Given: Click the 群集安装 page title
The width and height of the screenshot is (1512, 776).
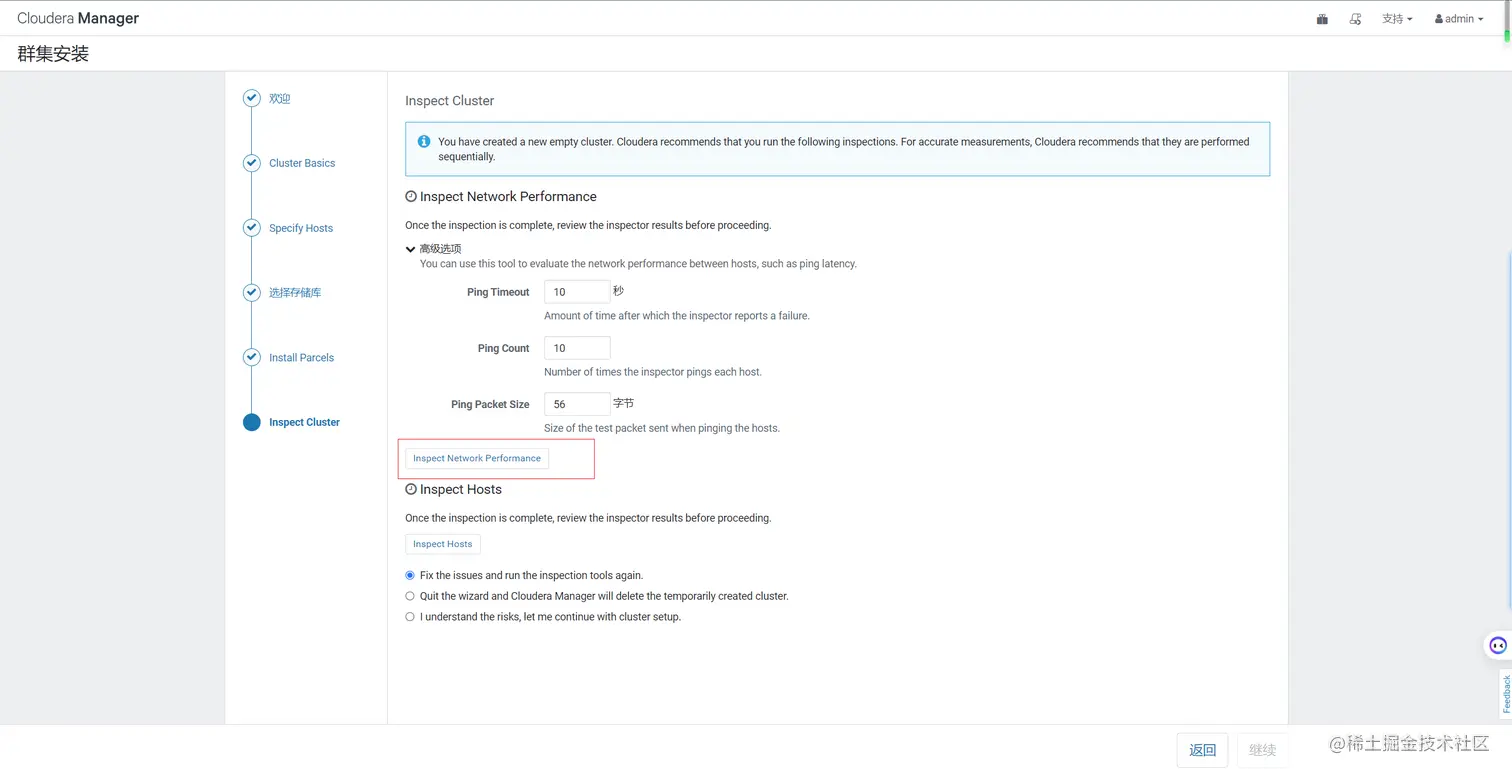Looking at the screenshot, I should 53,54.
